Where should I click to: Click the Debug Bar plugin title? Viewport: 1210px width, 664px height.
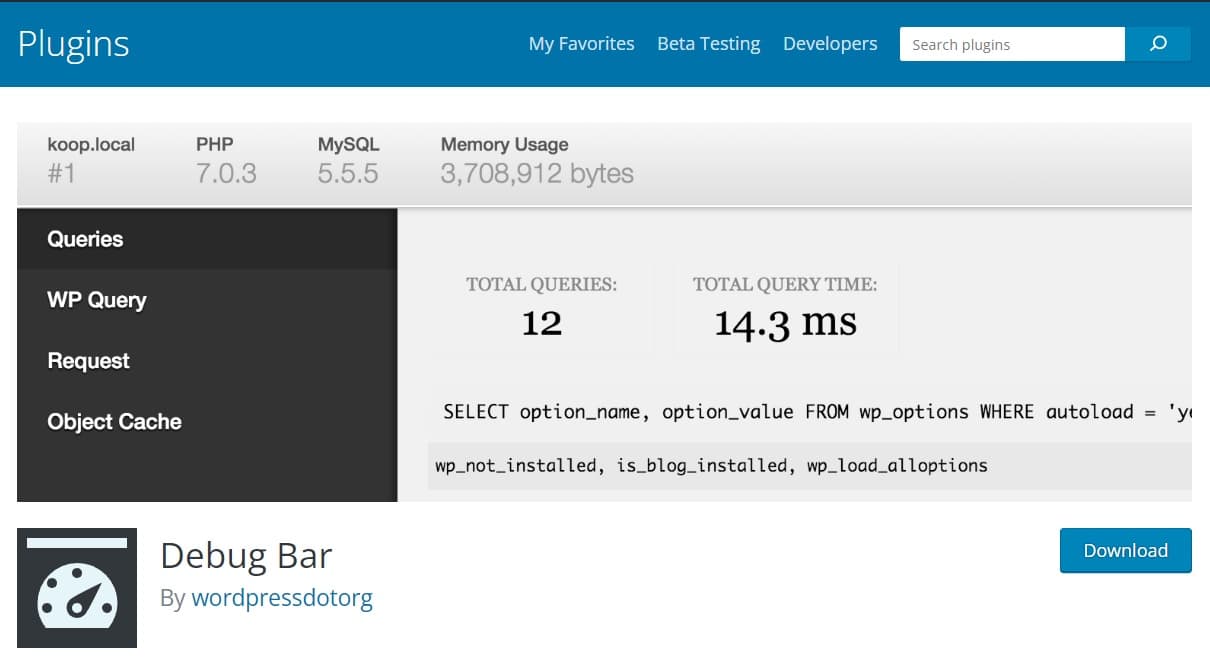[x=246, y=555]
